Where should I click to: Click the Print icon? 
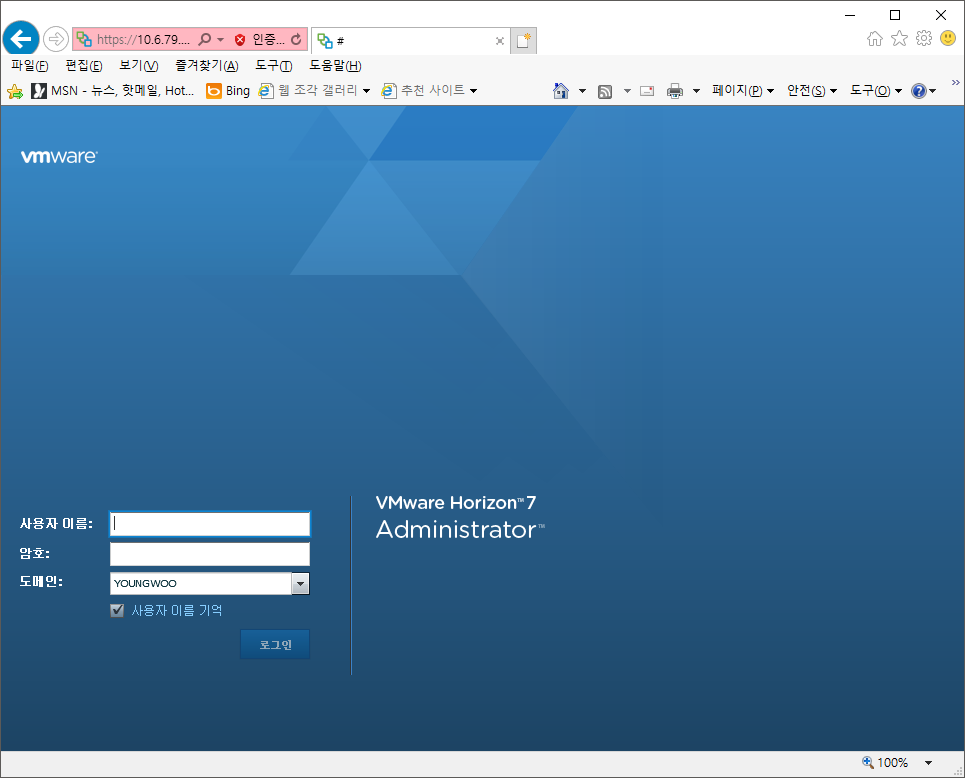click(x=675, y=91)
